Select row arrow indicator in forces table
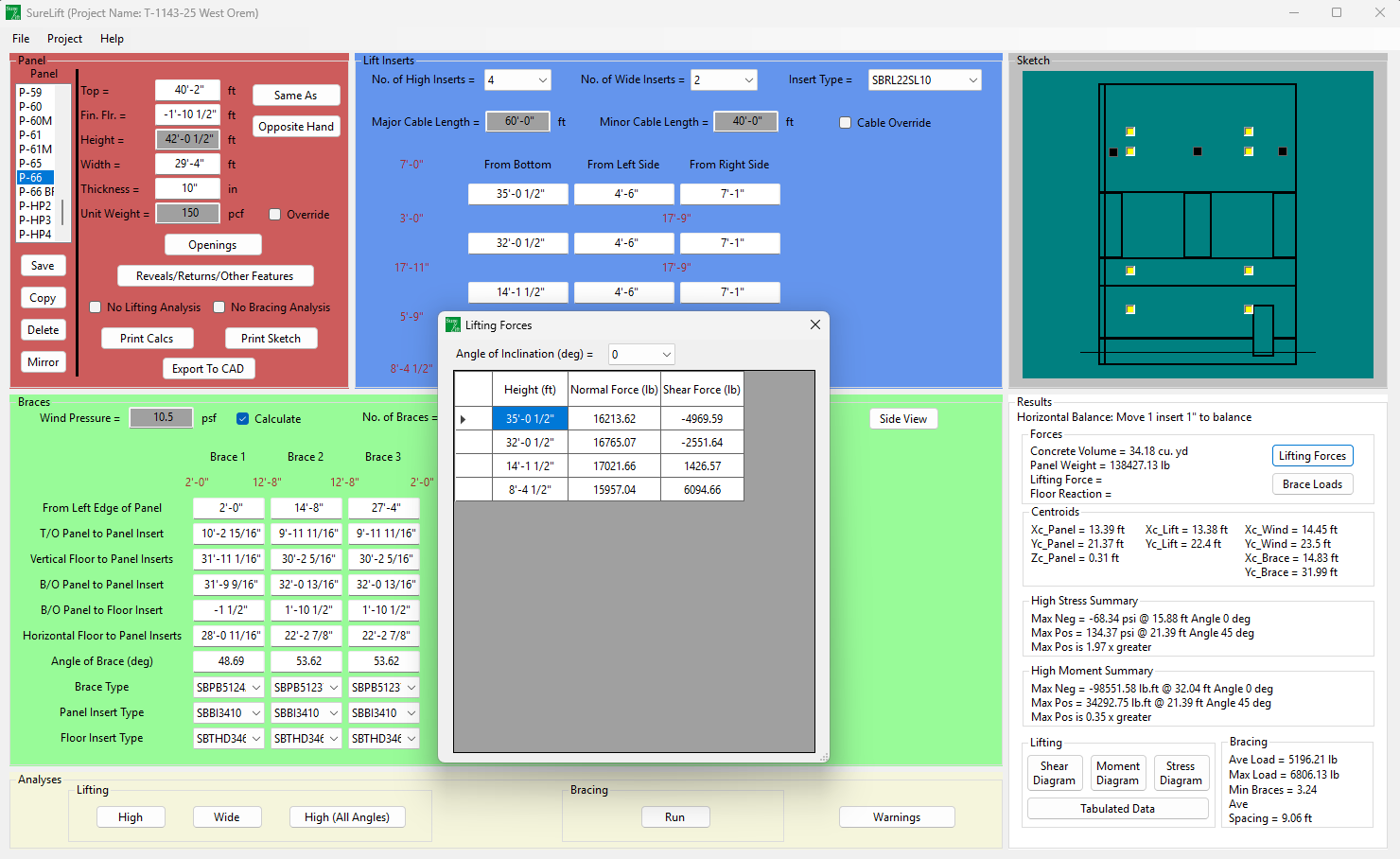The image size is (1400, 859). [x=464, y=418]
